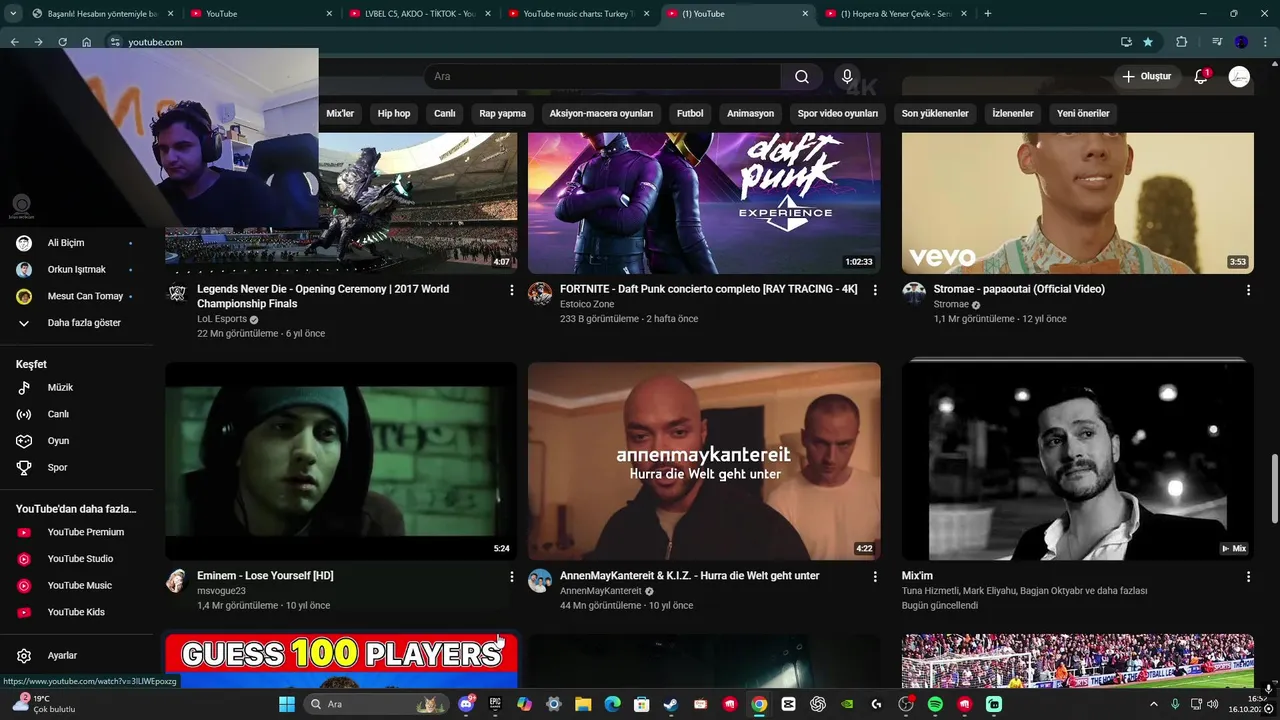
Task: Select the Animasyon filter chip
Action: (x=750, y=114)
